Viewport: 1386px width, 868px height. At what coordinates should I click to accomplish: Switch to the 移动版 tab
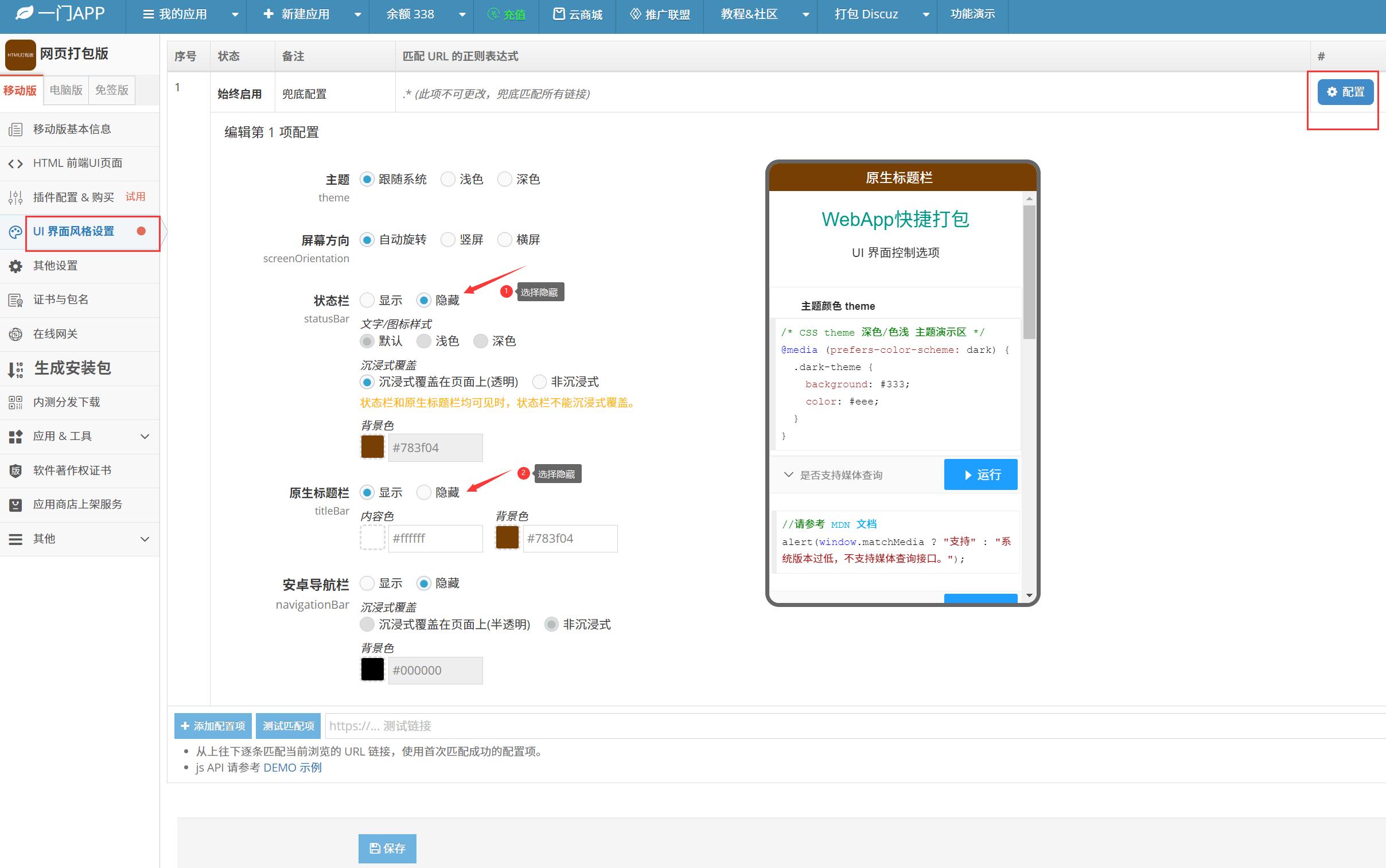[20, 91]
